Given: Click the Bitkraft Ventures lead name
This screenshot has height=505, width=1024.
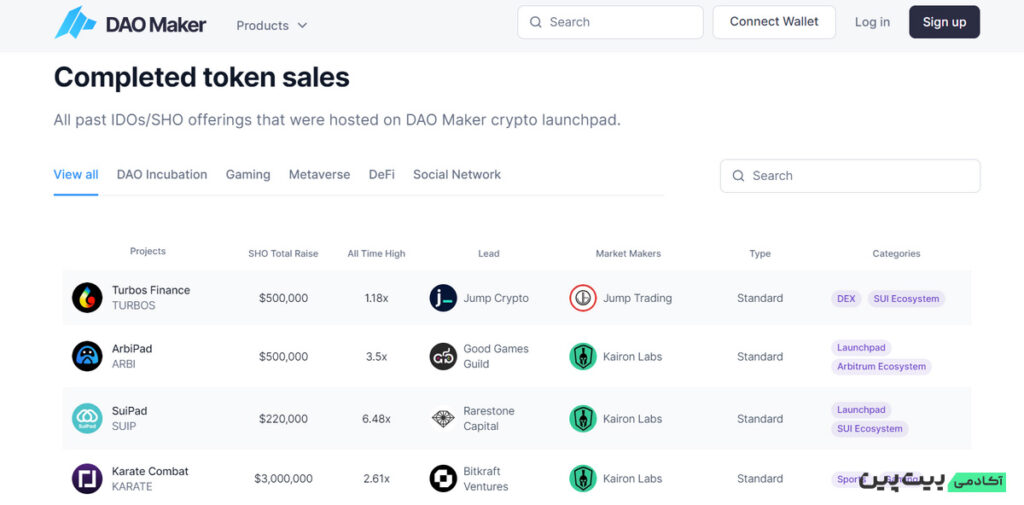Looking at the screenshot, I should (x=486, y=478).
